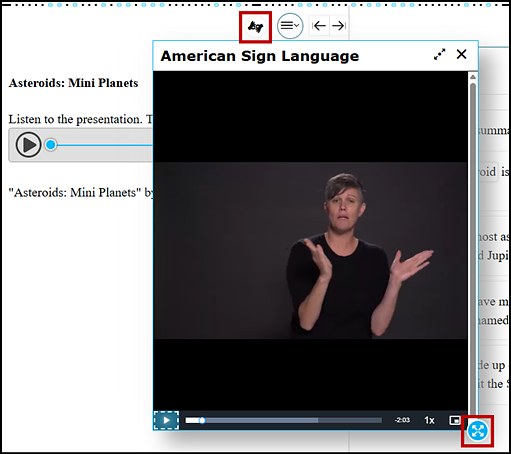Seek along the ASL video progress bar
The height and width of the screenshot is (454, 511).
(x=284, y=420)
